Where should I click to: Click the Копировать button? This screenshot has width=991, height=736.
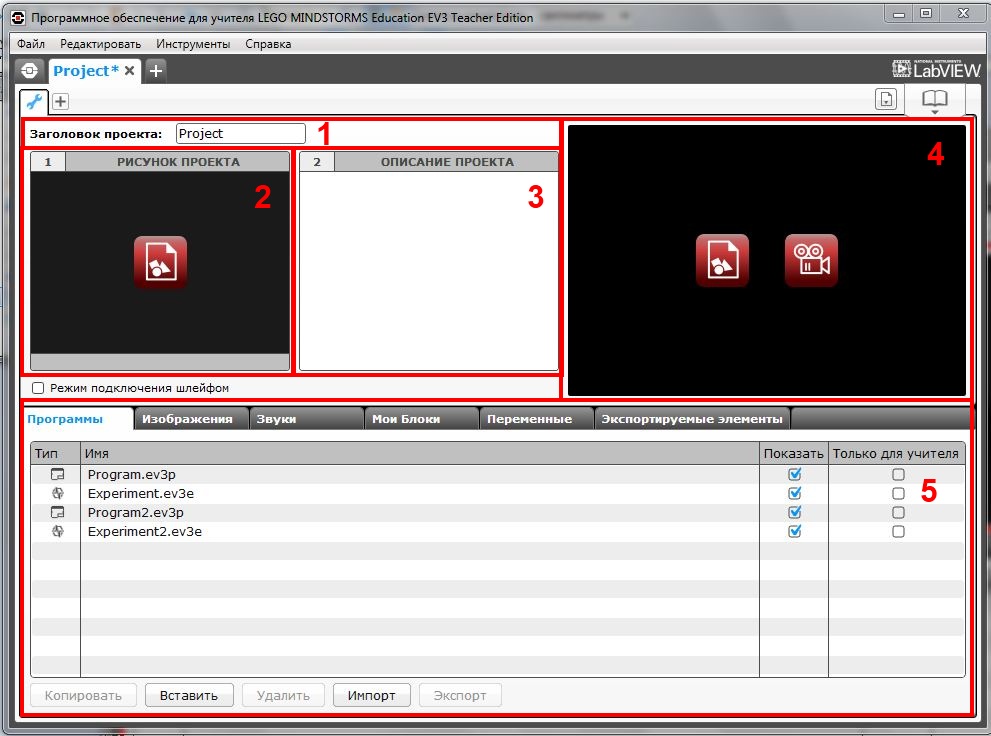[x=83, y=696]
